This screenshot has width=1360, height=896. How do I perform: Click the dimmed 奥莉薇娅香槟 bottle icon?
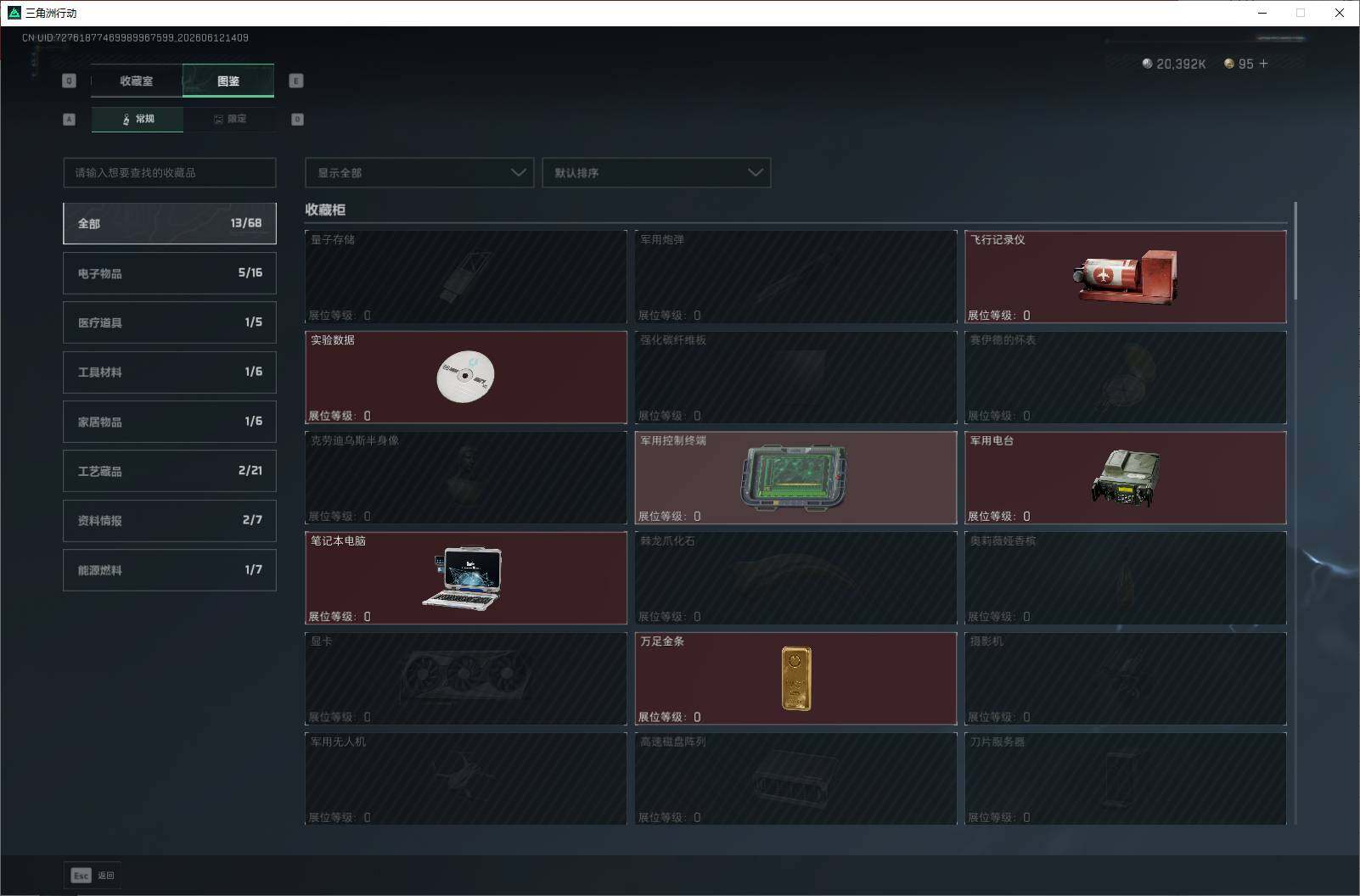1126,580
